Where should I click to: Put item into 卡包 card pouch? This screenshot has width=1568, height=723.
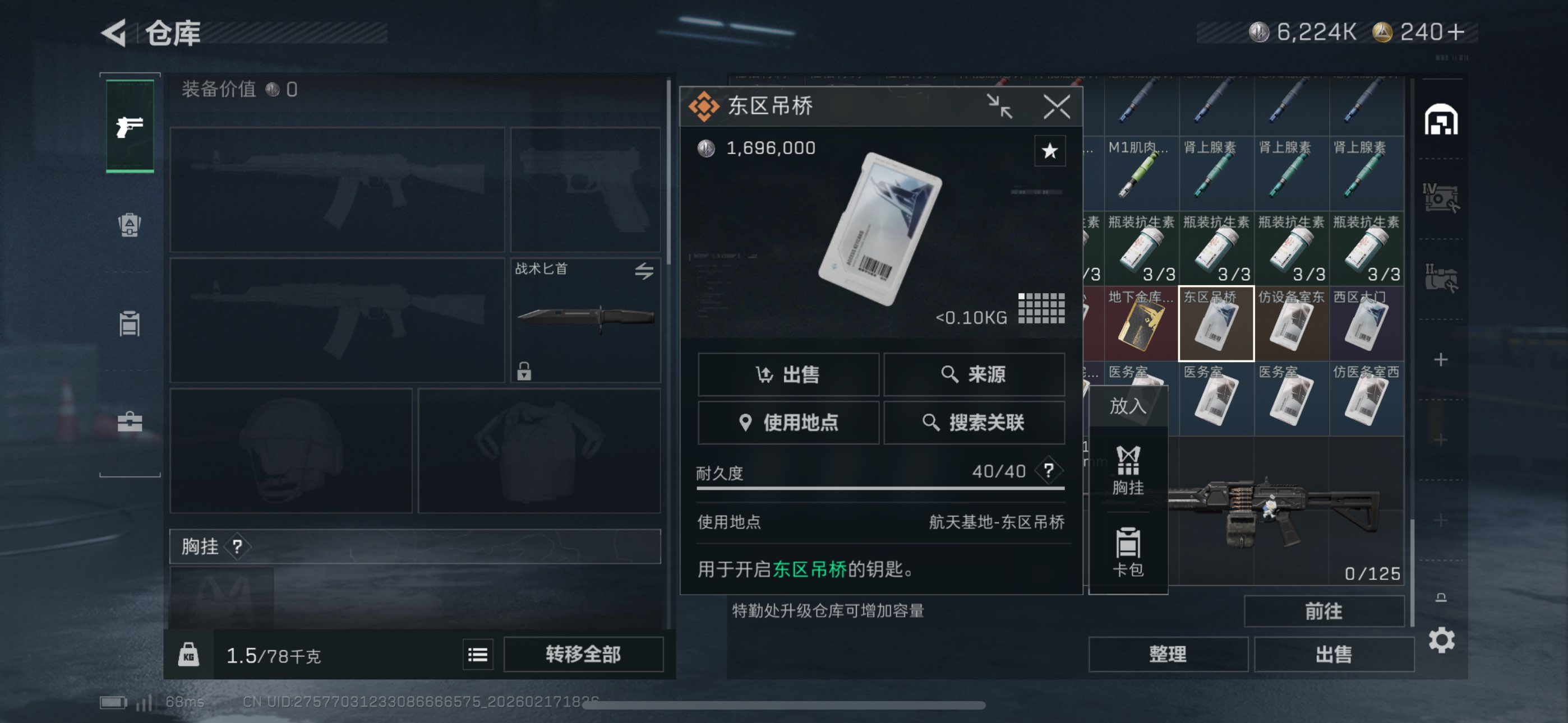point(1127,552)
